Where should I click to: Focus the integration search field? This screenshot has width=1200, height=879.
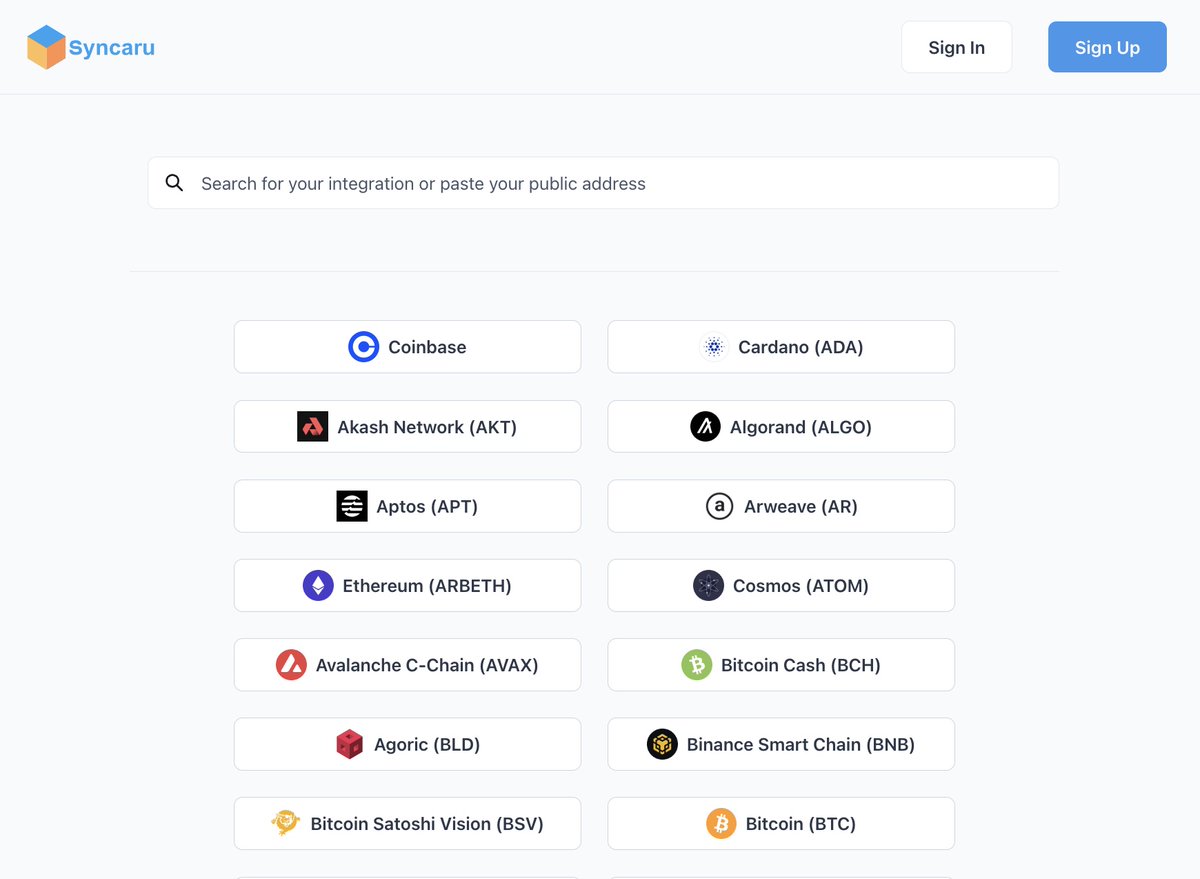[x=603, y=183]
